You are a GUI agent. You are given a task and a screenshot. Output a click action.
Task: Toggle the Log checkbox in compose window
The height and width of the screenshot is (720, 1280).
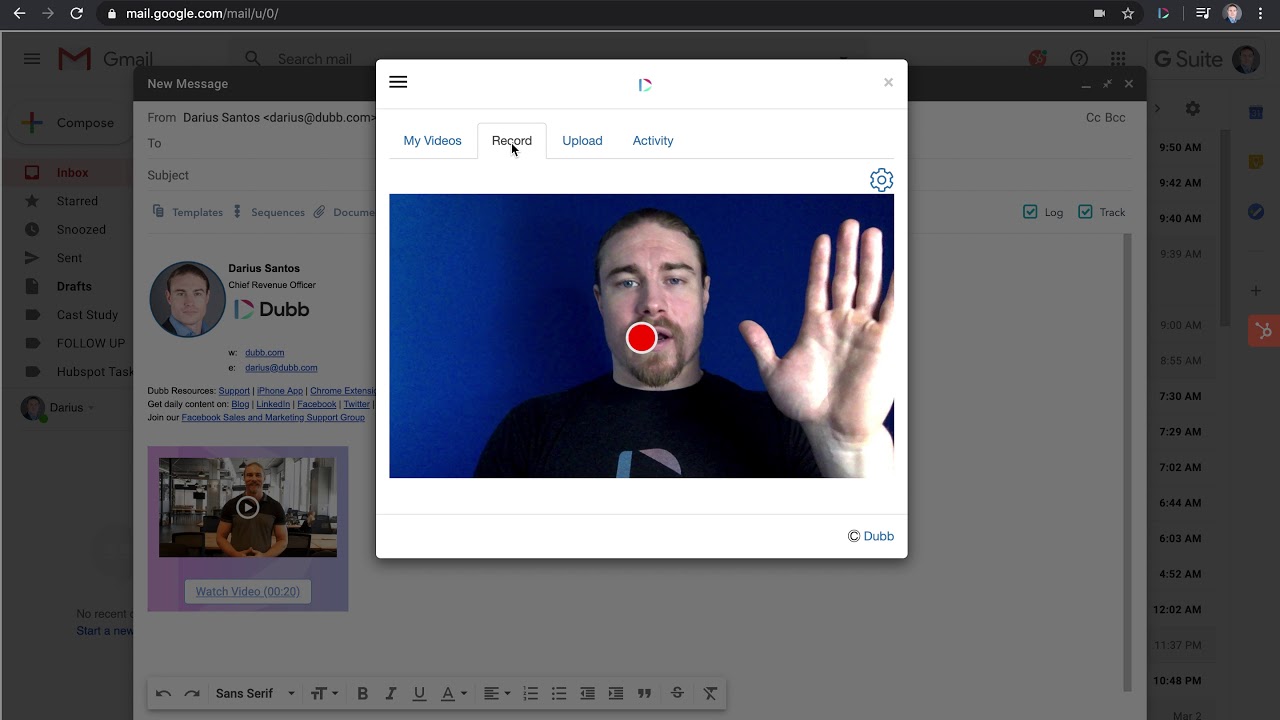coord(1030,212)
